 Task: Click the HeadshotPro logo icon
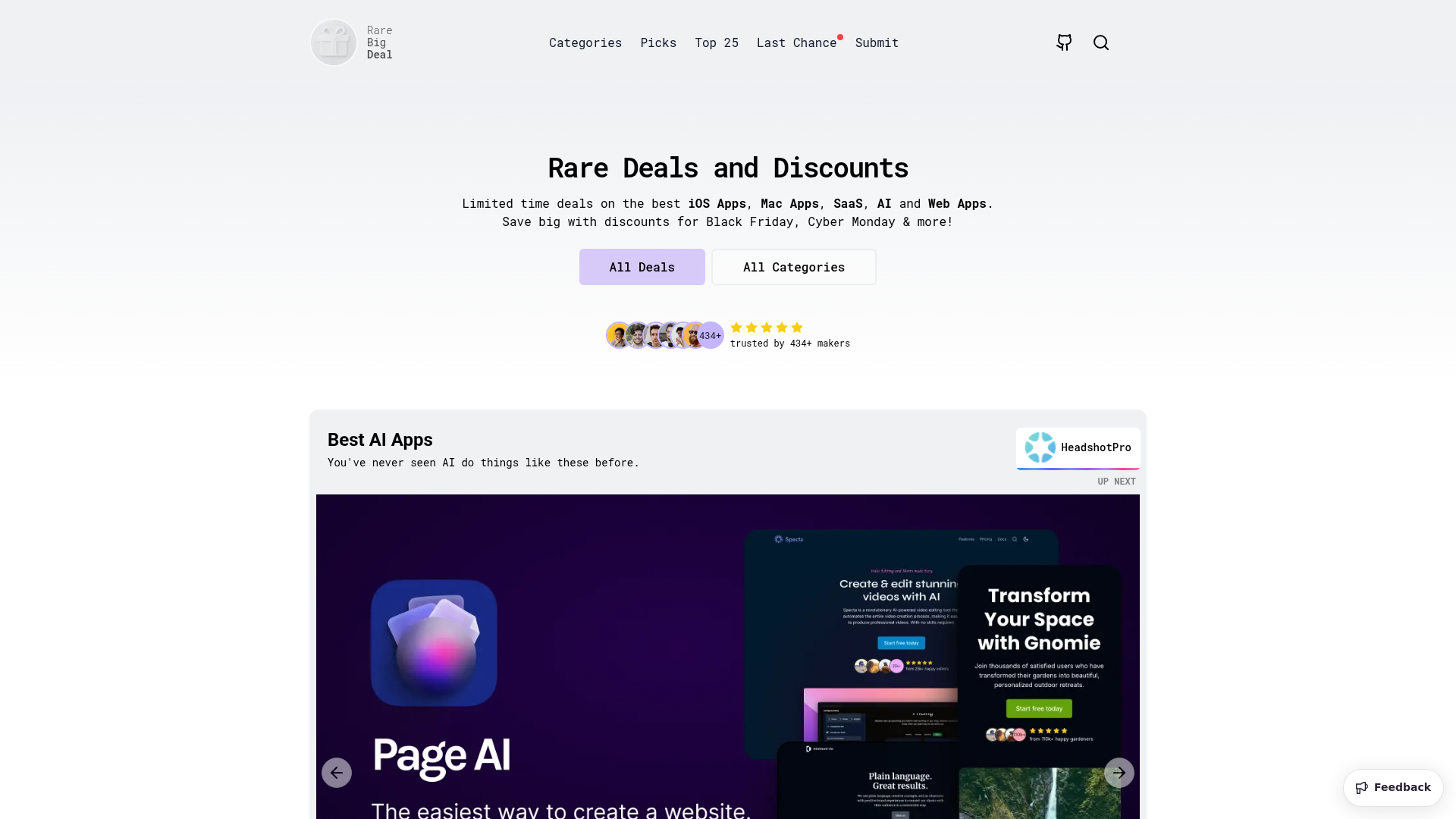[1040, 447]
